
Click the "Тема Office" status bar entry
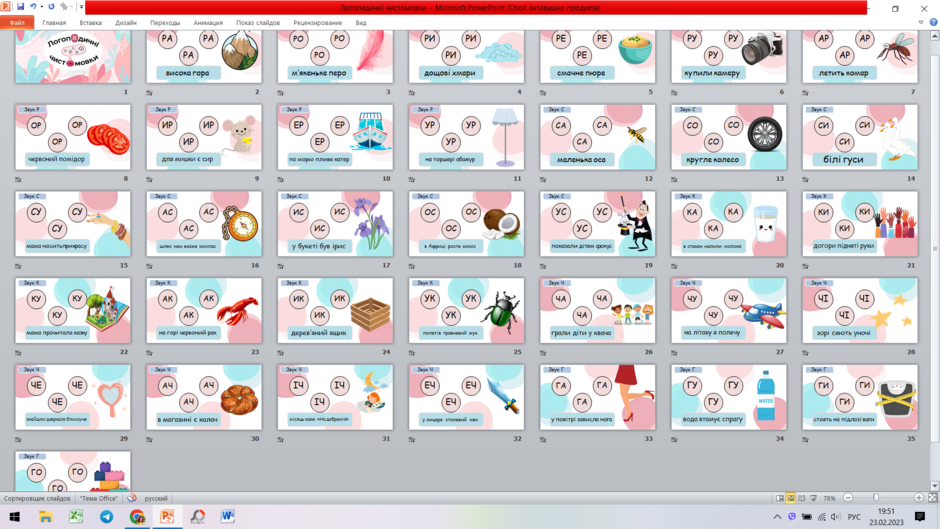point(99,498)
